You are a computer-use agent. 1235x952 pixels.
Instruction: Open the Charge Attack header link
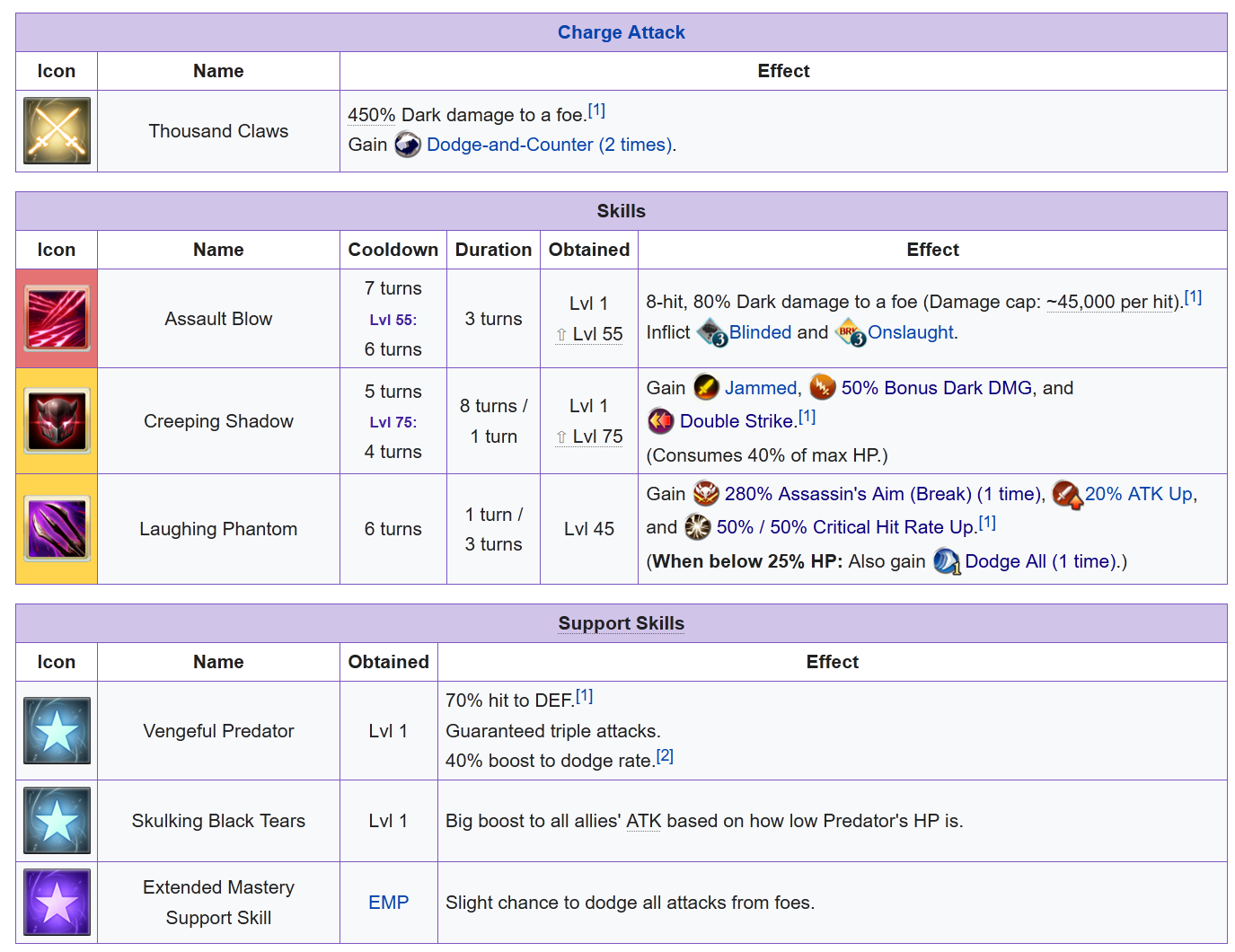[622, 32]
